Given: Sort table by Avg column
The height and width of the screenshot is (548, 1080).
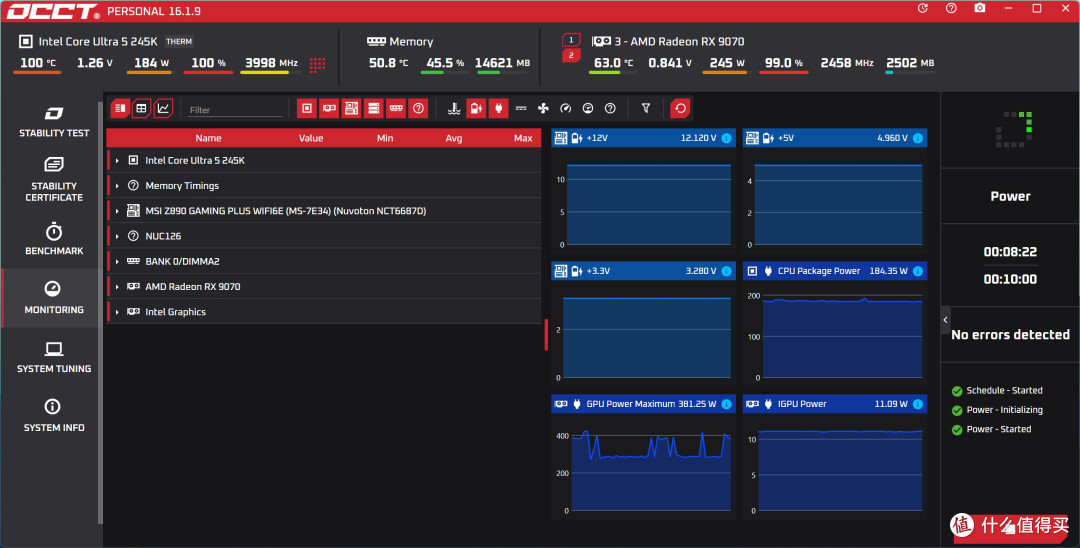Looking at the screenshot, I should 454,138.
